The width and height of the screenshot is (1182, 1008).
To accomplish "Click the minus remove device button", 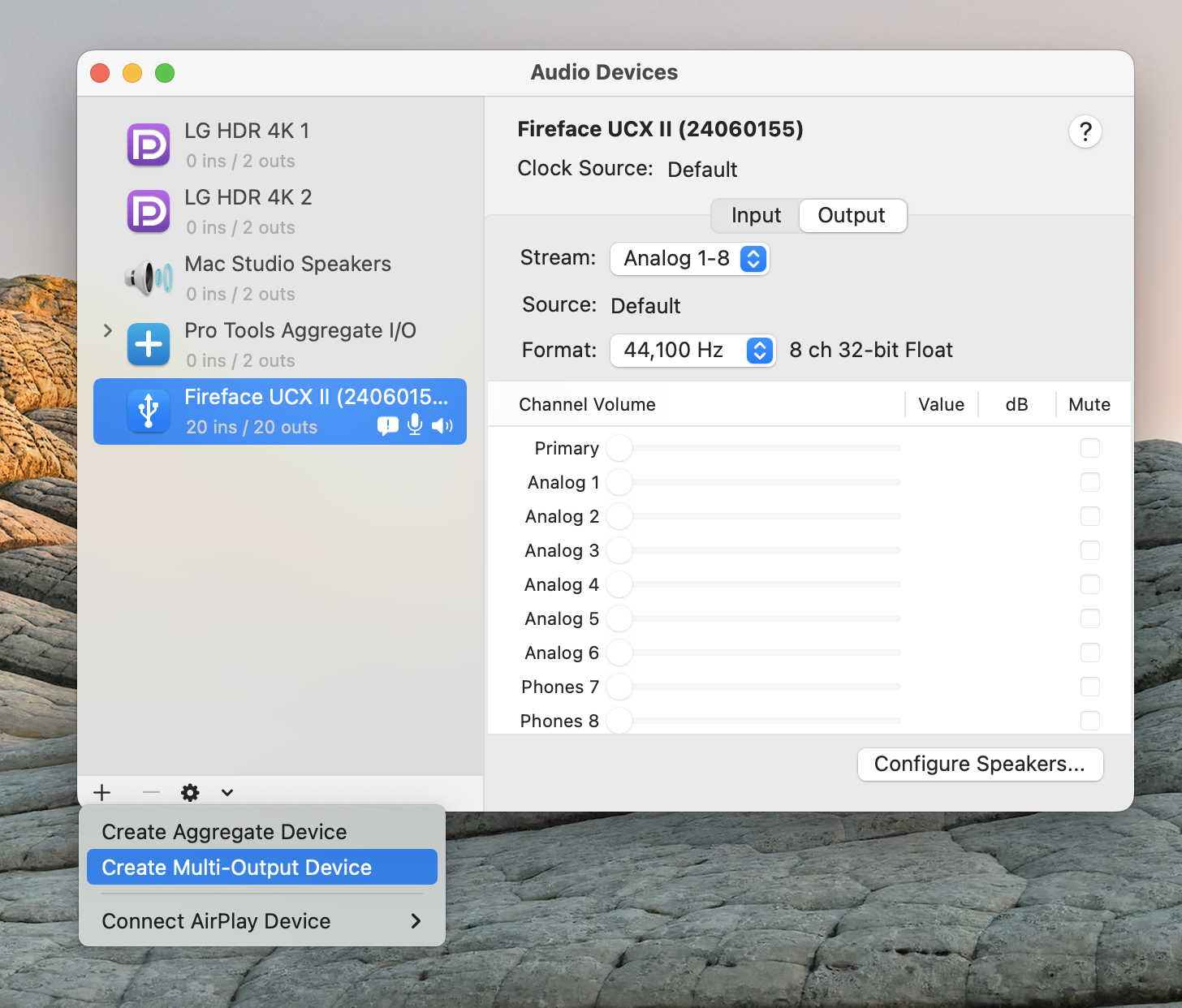I will click(151, 792).
